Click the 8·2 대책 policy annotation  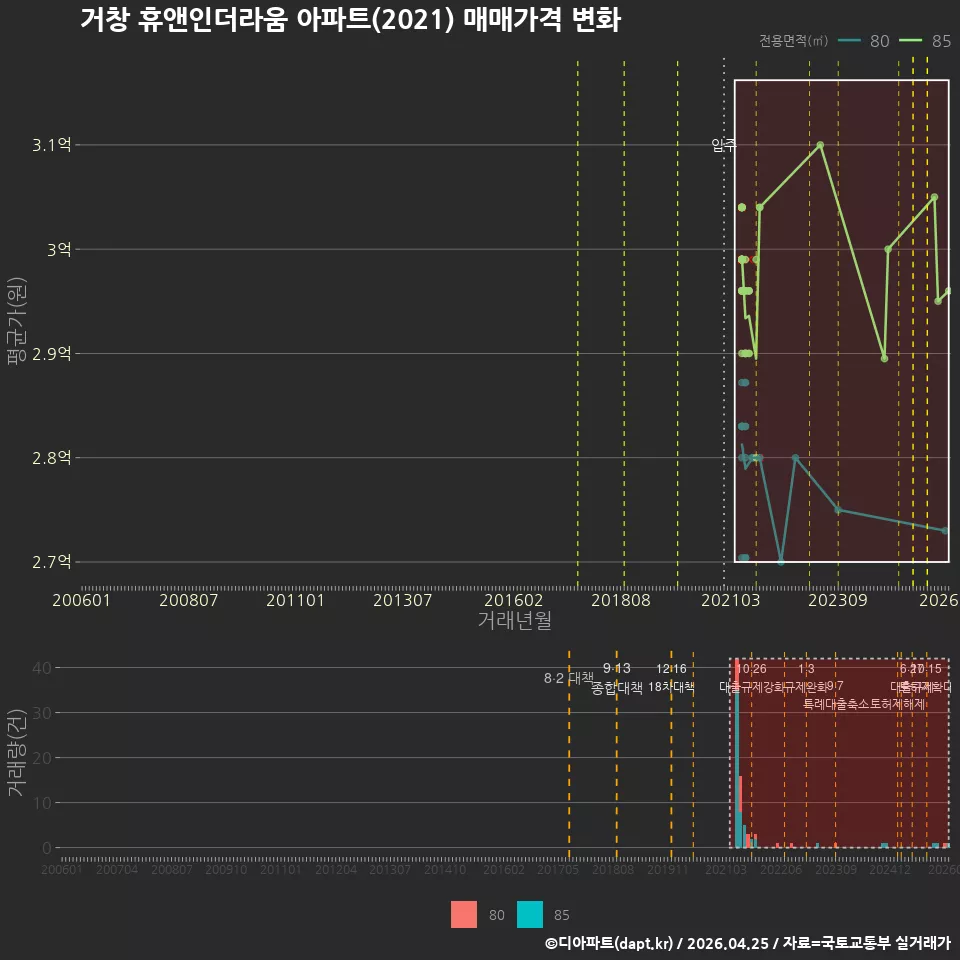569,678
